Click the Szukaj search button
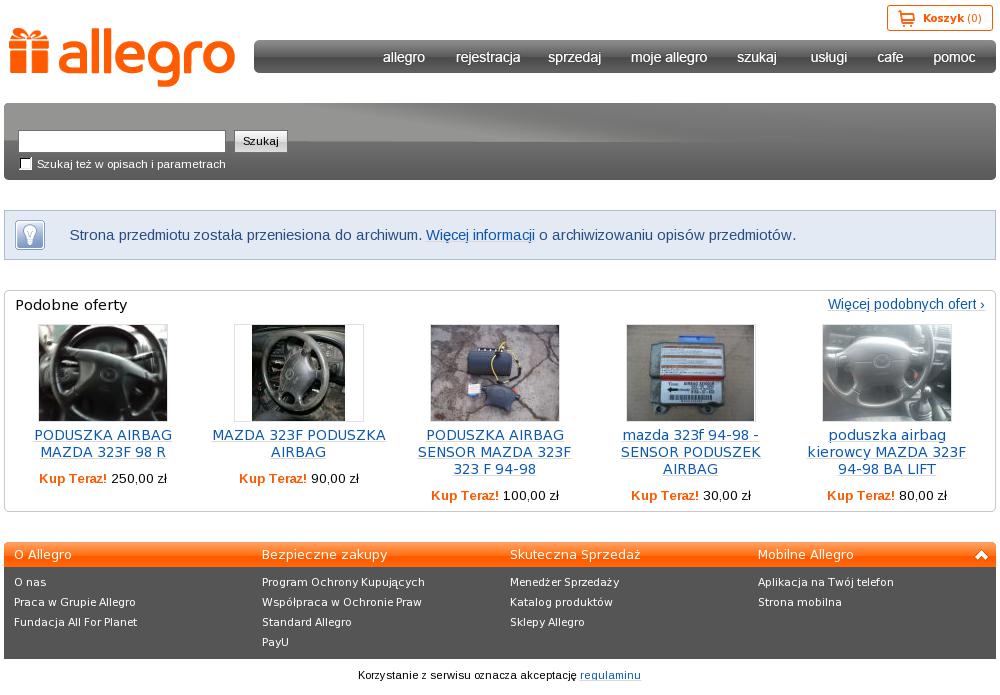Image resolution: width=1000 pixels, height=695 pixels. pyautogui.click(x=261, y=141)
